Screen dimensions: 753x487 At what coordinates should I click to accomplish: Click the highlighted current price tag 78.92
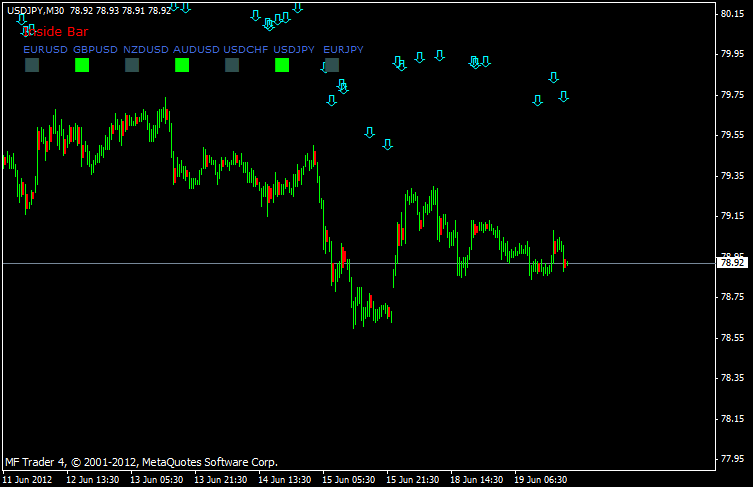(732, 263)
